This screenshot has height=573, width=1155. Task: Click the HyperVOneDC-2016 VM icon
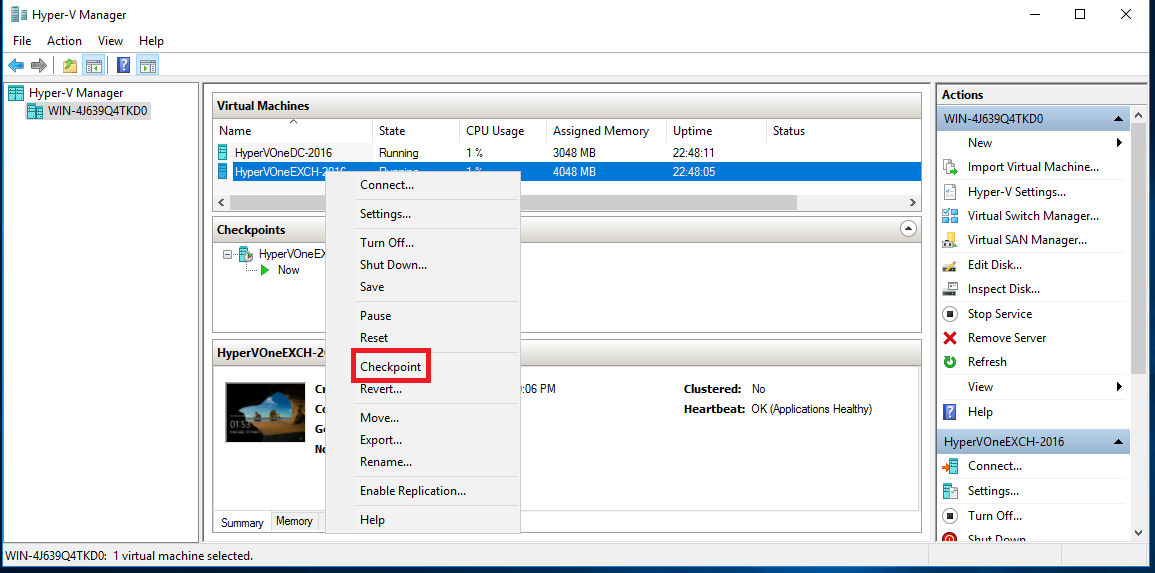(223, 152)
